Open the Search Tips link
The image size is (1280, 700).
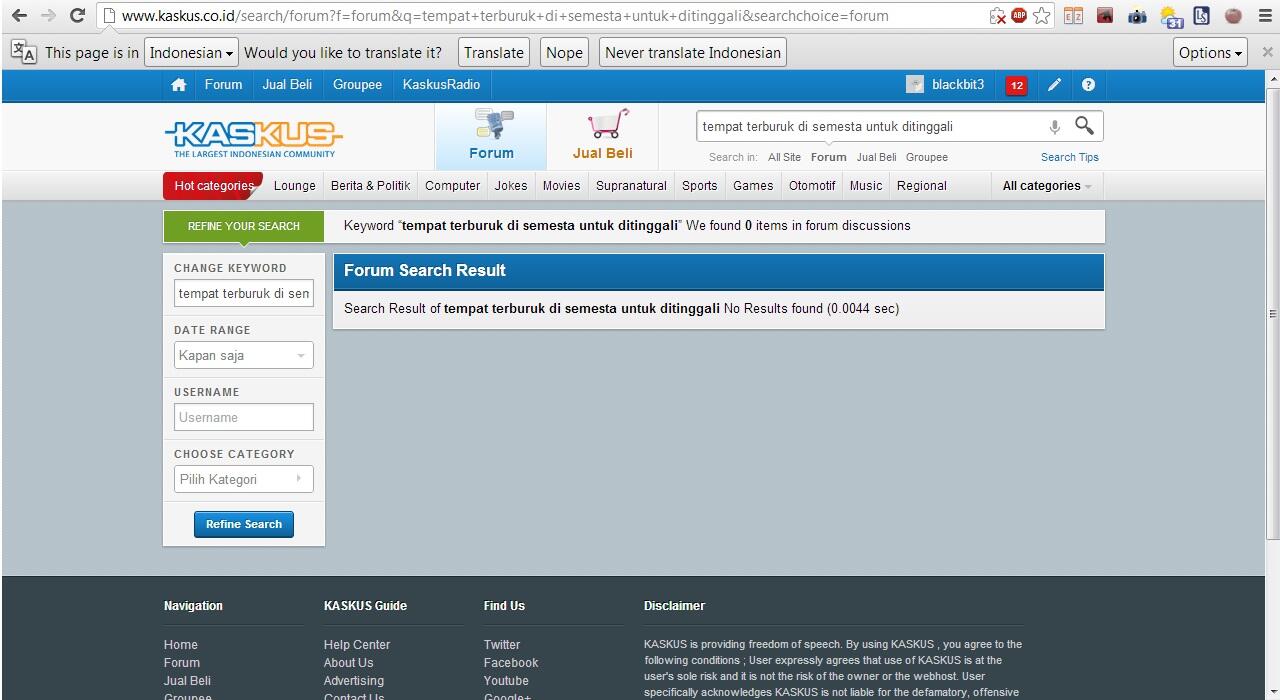(1069, 157)
